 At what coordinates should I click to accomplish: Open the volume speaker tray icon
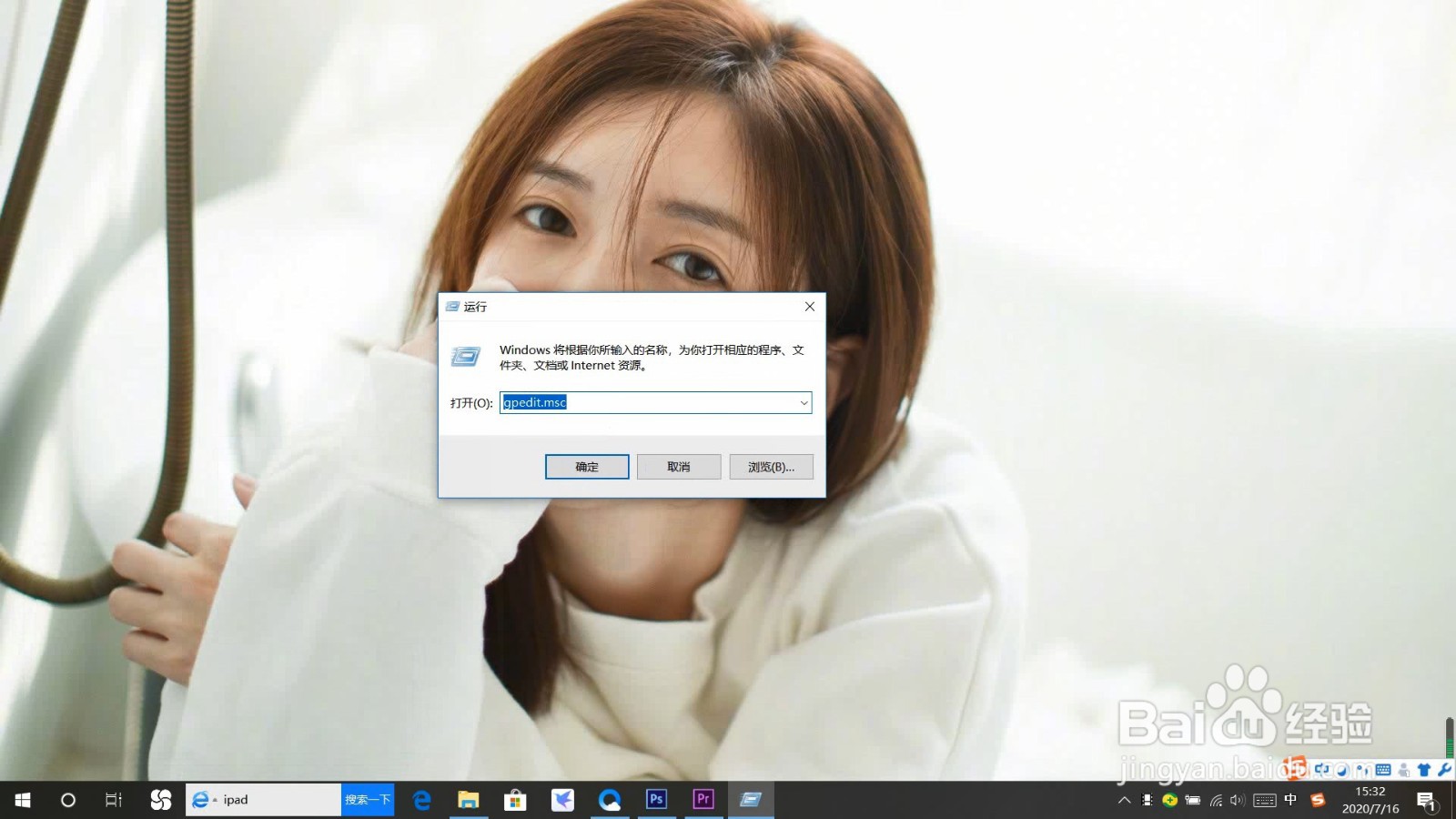(x=1238, y=800)
